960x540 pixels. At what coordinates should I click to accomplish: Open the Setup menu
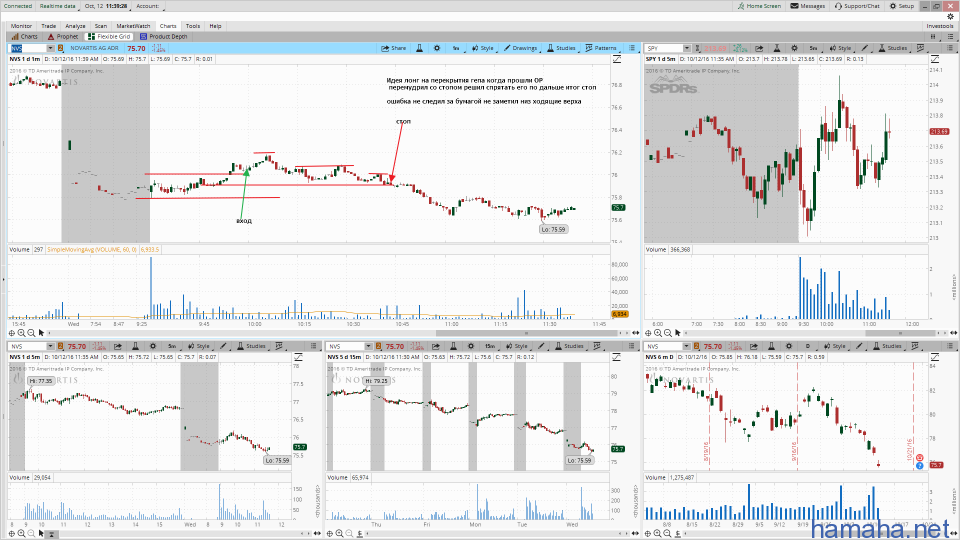point(902,6)
